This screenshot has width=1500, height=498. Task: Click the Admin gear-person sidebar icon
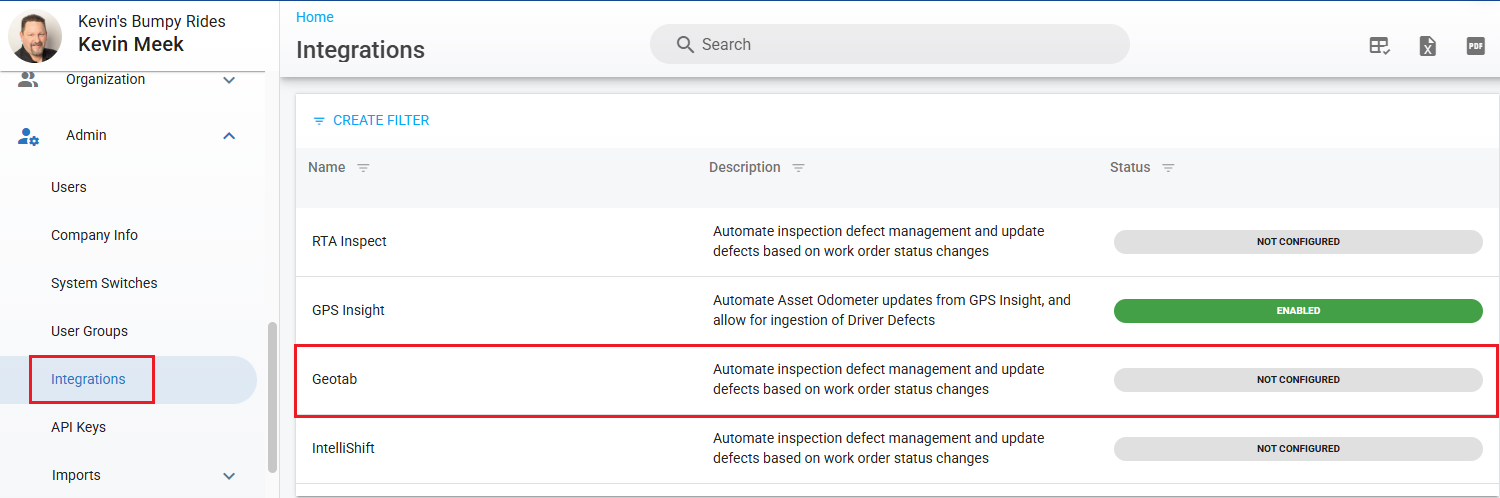[x=29, y=136]
